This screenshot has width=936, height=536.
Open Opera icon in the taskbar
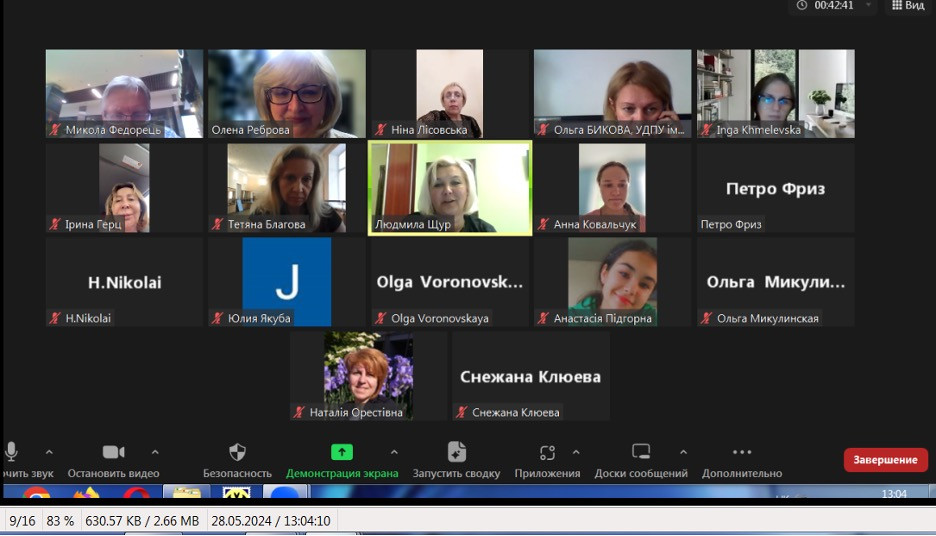pyautogui.click(x=137, y=494)
